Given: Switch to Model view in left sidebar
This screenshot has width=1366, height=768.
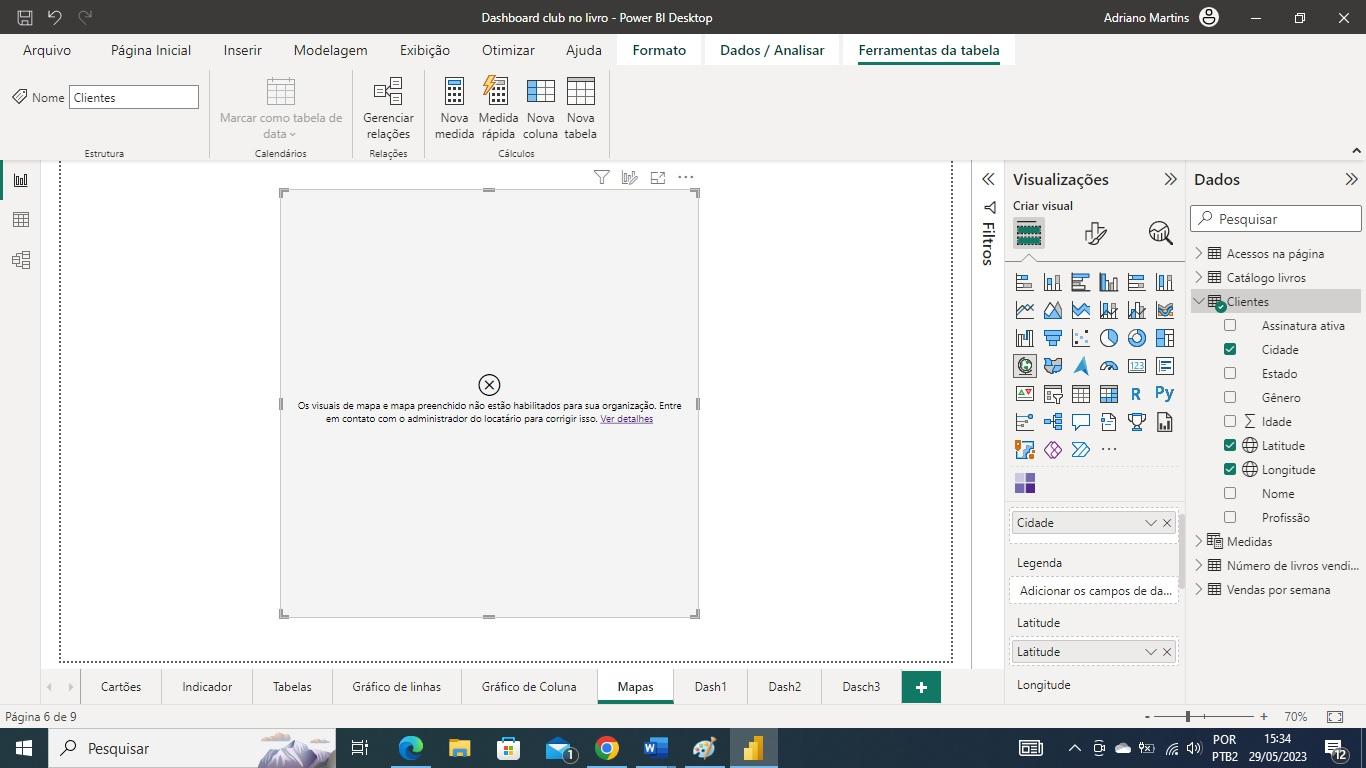Looking at the screenshot, I should [x=20, y=260].
